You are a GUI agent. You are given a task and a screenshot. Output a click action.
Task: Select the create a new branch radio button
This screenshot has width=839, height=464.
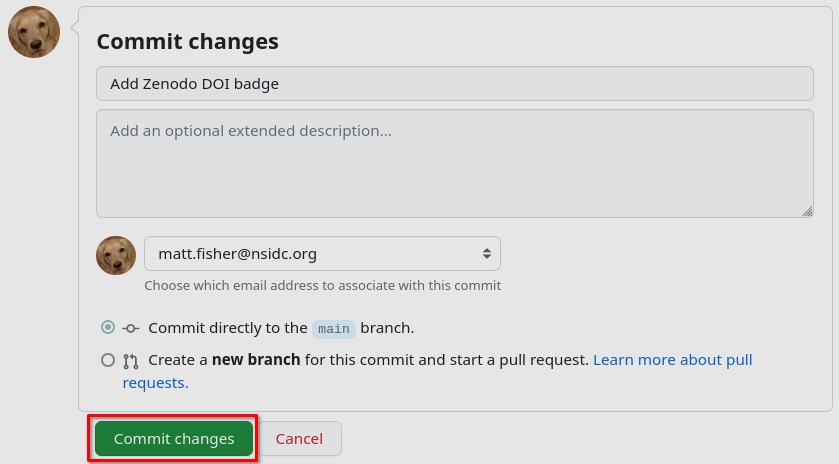point(108,359)
